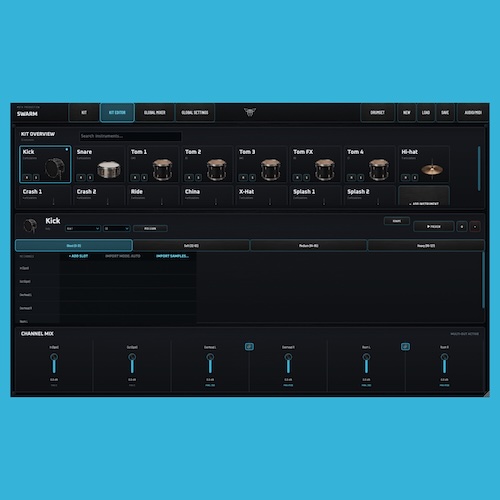Screen dimensions: 500x500
Task: Select the Splash 2 instrument card
Action: tap(369, 196)
